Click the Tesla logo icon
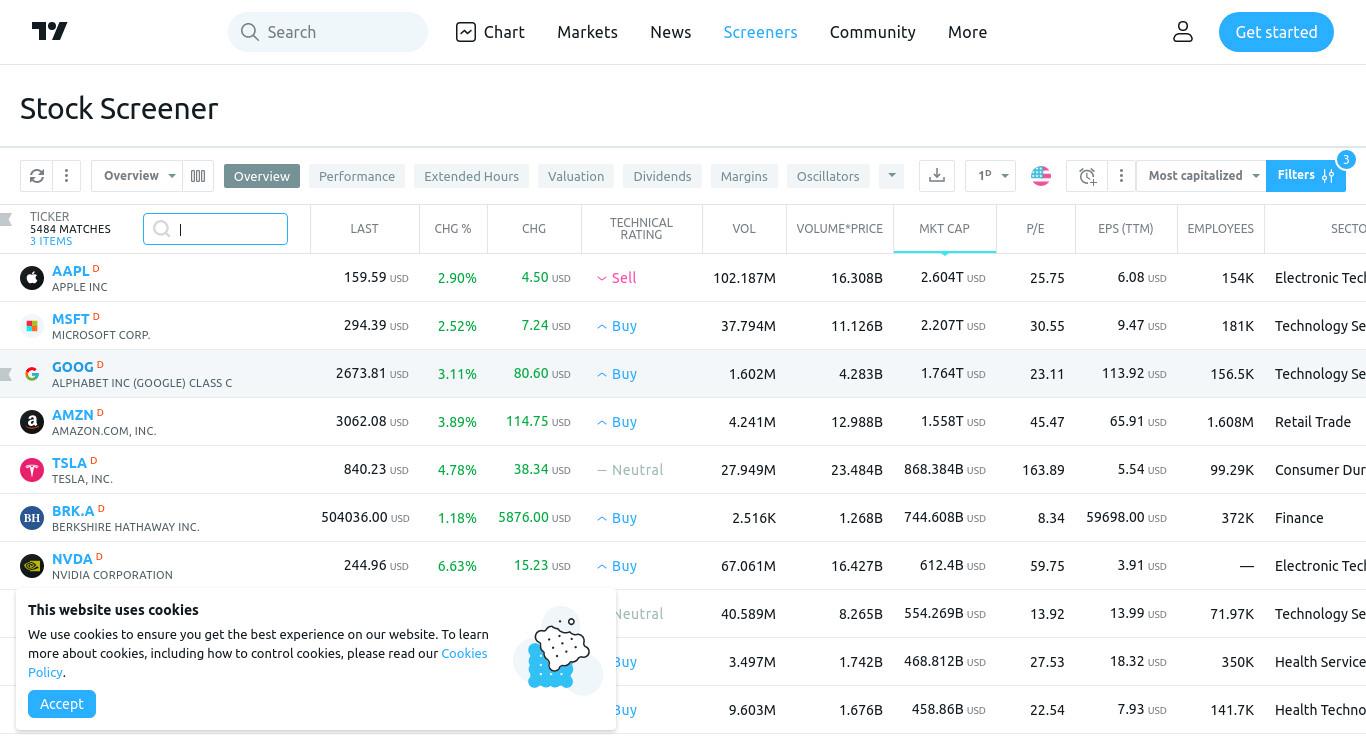Image resolution: width=1366 pixels, height=738 pixels. tap(32, 470)
